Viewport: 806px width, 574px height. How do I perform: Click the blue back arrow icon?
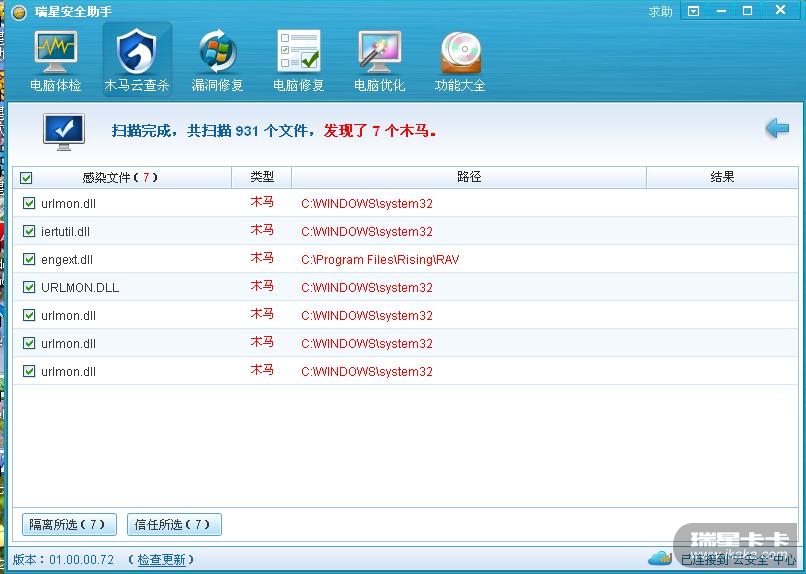[x=777, y=128]
